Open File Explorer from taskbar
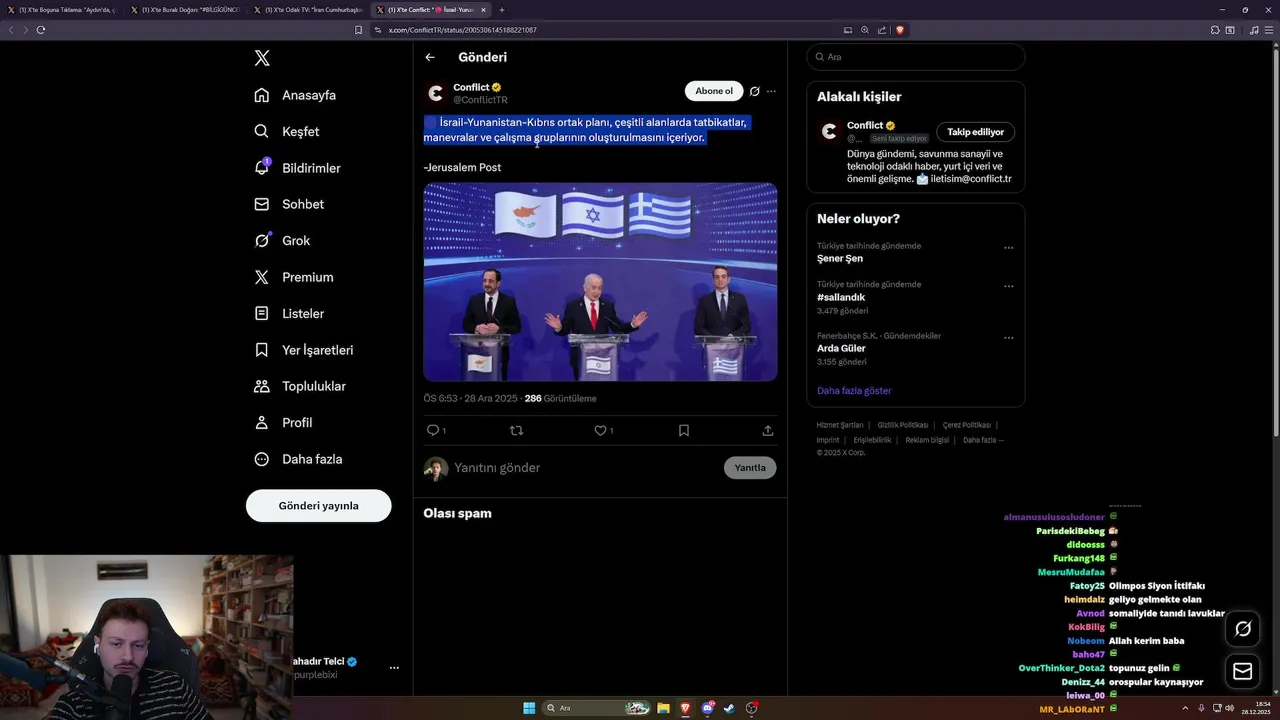This screenshot has height=720, width=1280. [x=663, y=708]
